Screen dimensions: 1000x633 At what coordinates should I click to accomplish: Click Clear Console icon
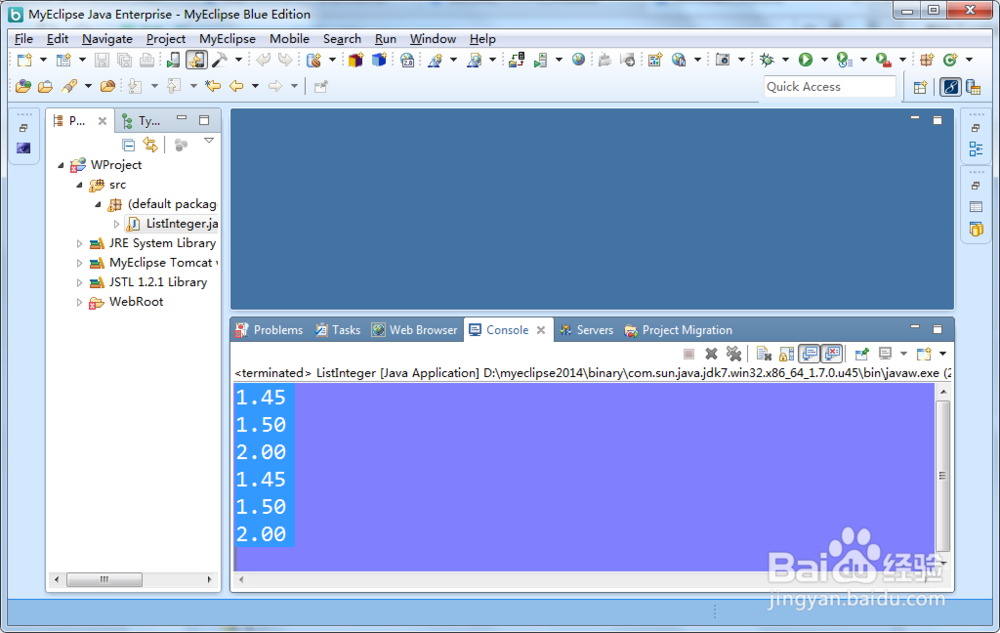click(x=763, y=353)
